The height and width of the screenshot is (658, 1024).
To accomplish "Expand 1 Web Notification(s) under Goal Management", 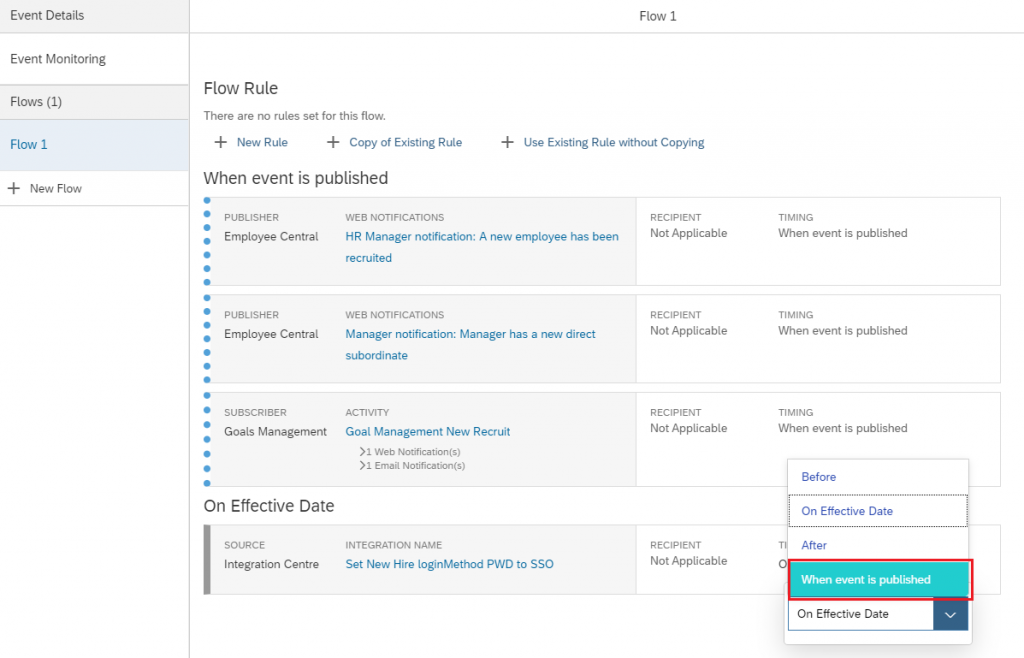I will click(410, 452).
